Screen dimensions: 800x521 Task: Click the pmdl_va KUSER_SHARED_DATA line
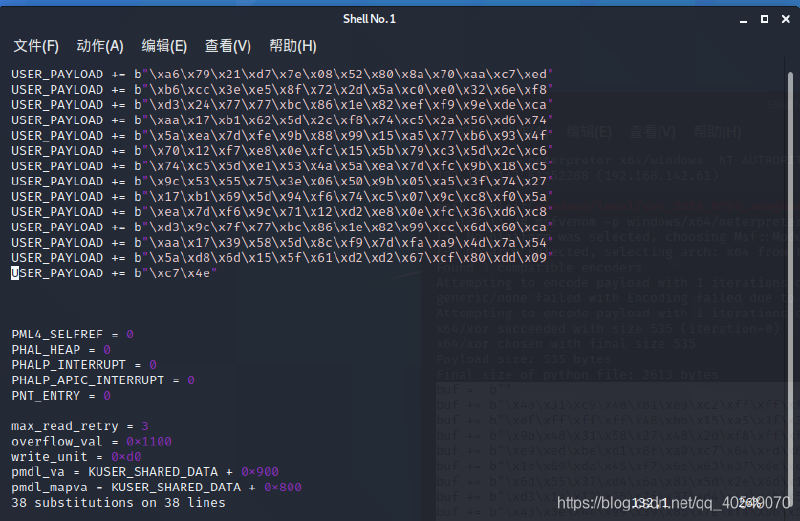click(x=145, y=472)
